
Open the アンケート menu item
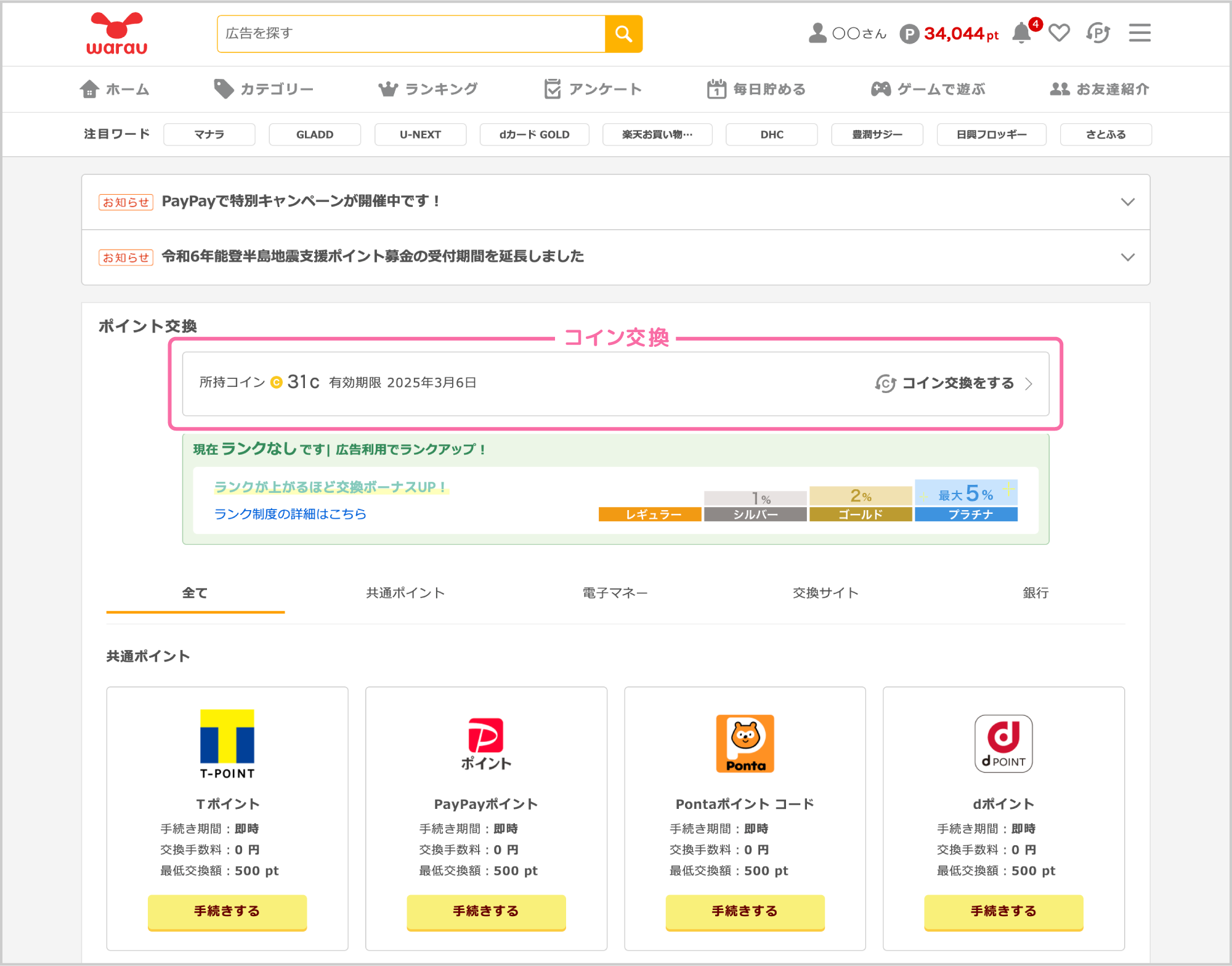point(592,89)
